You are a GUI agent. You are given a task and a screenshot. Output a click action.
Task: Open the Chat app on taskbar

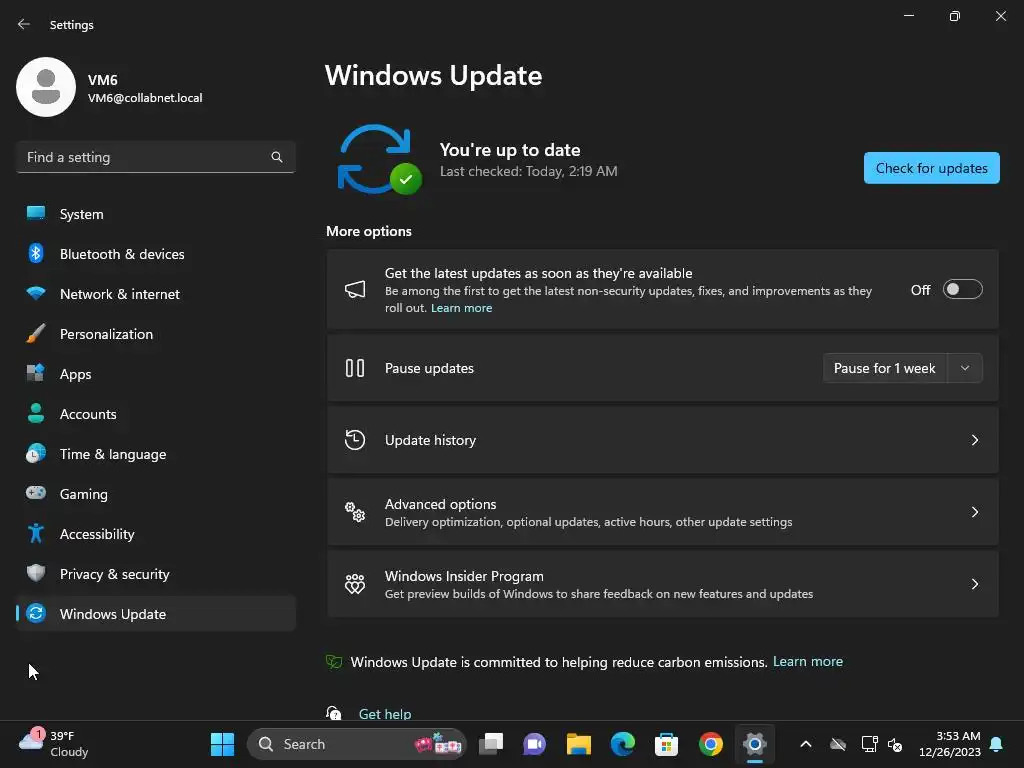[x=534, y=744]
